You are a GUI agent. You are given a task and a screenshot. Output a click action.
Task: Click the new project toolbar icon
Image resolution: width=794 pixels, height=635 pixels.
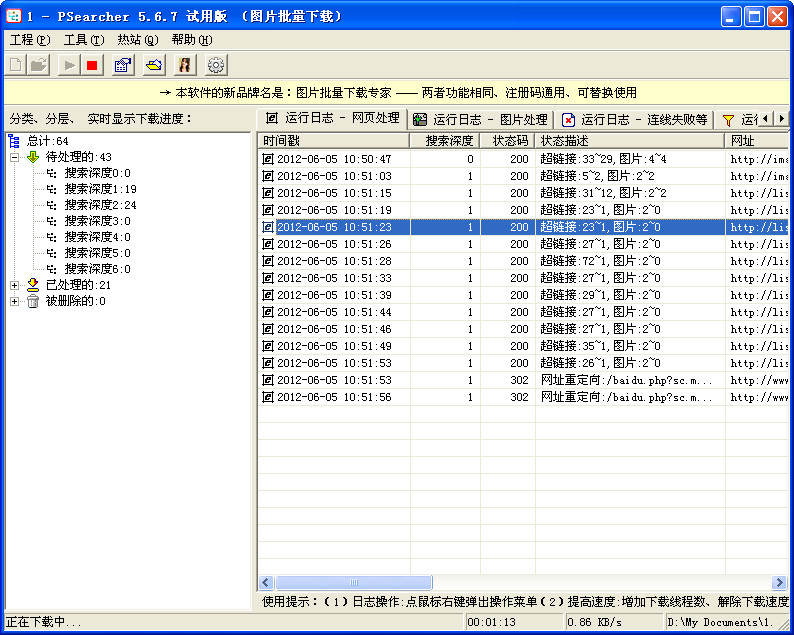[16, 65]
